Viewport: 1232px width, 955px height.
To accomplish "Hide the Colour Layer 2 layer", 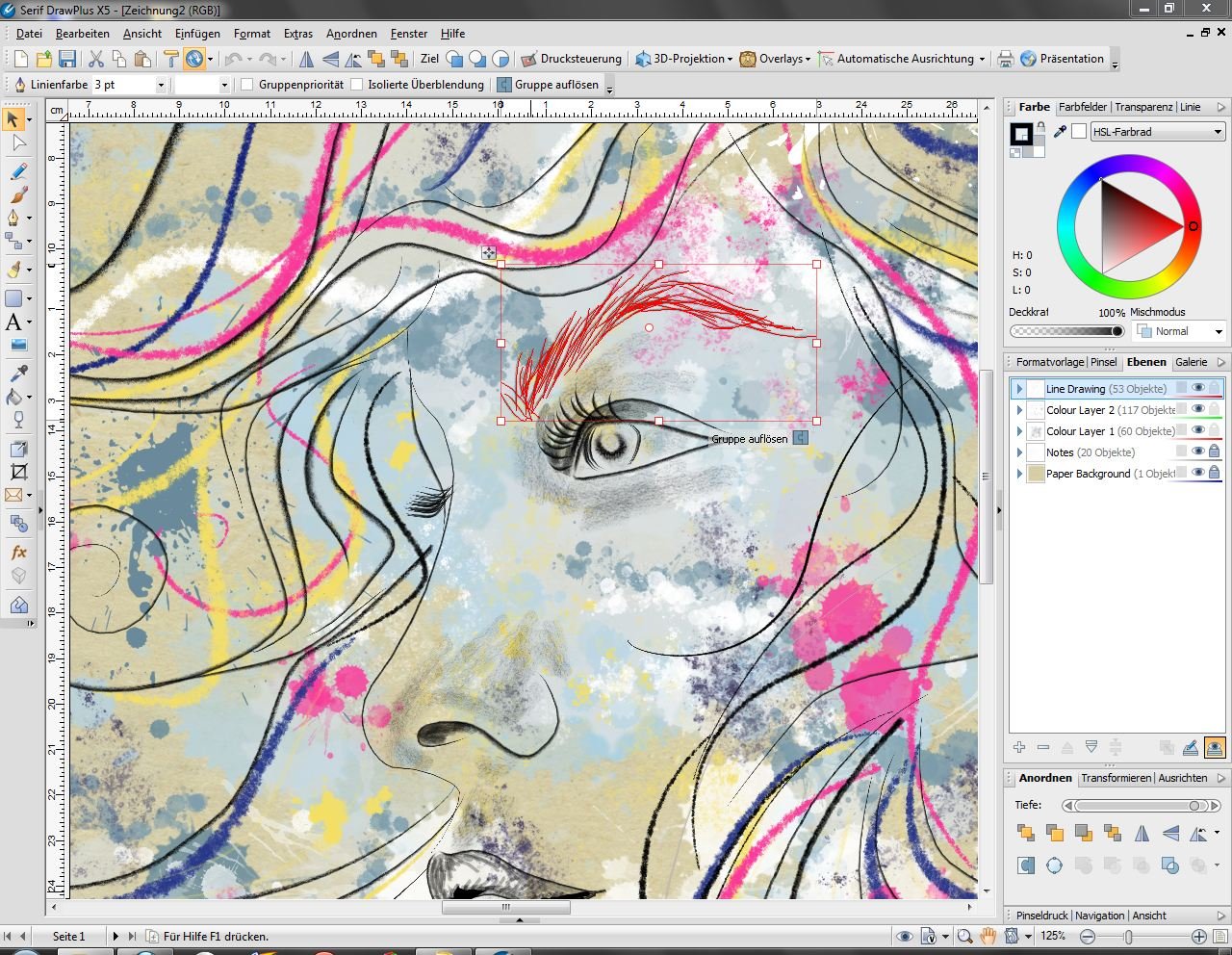I will point(1198,409).
